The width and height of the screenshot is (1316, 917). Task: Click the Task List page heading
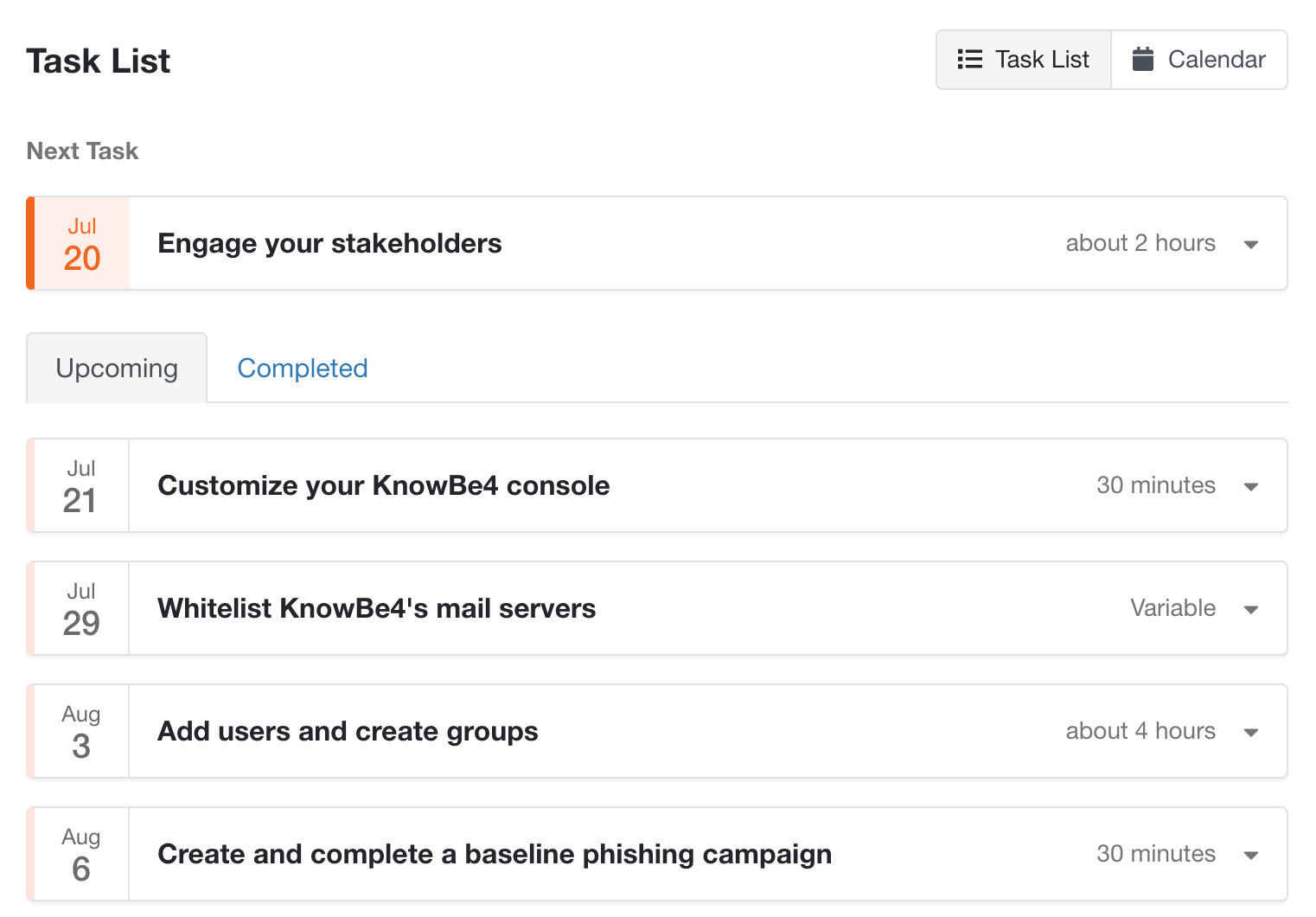pyautogui.click(x=99, y=61)
